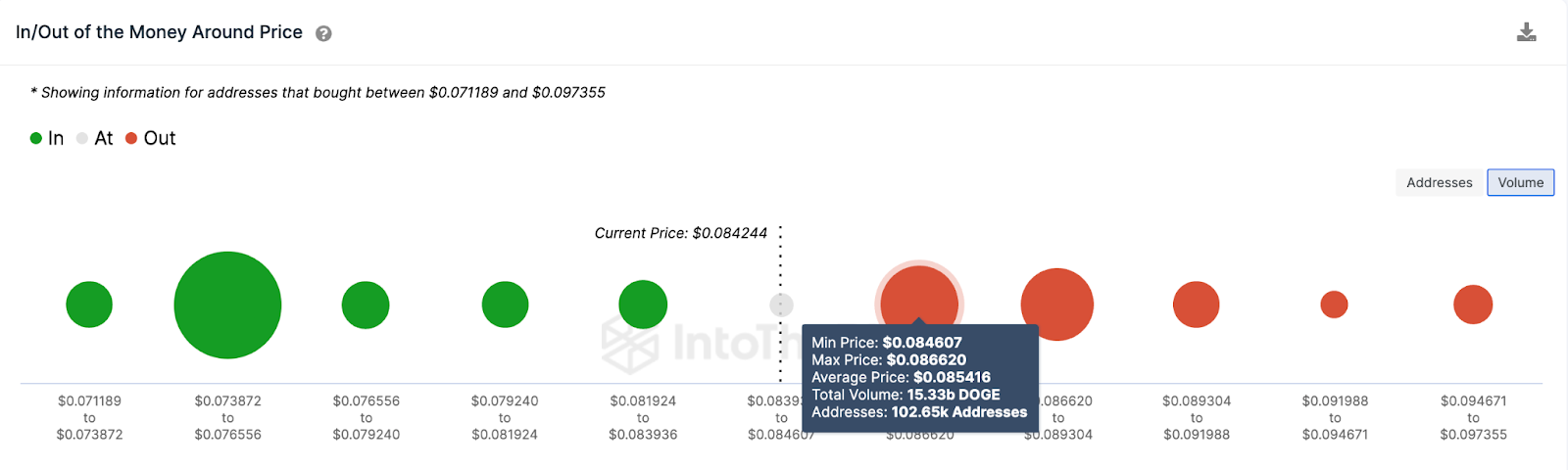Image resolution: width=1568 pixels, height=470 pixels.
Task: Click the Current Price label
Action: point(680,233)
